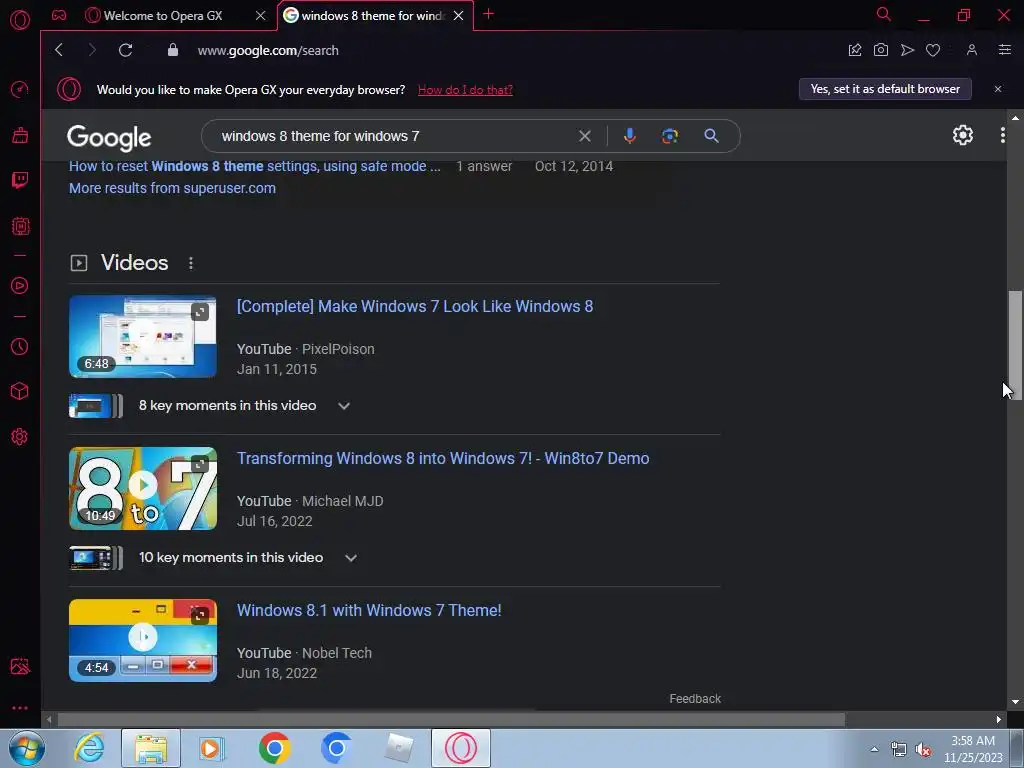Screen dimensions: 1024x768
Task: Go back to previous page
Action: coord(59,50)
